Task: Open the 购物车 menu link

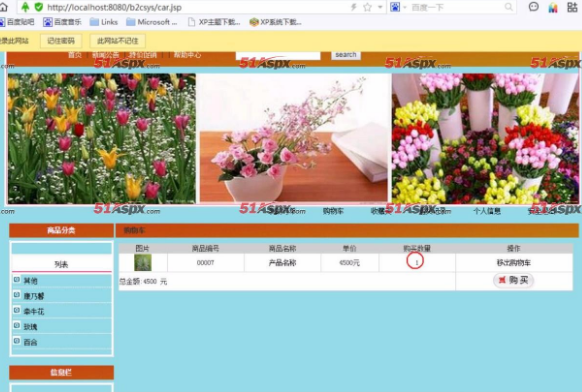Action: click(x=333, y=211)
